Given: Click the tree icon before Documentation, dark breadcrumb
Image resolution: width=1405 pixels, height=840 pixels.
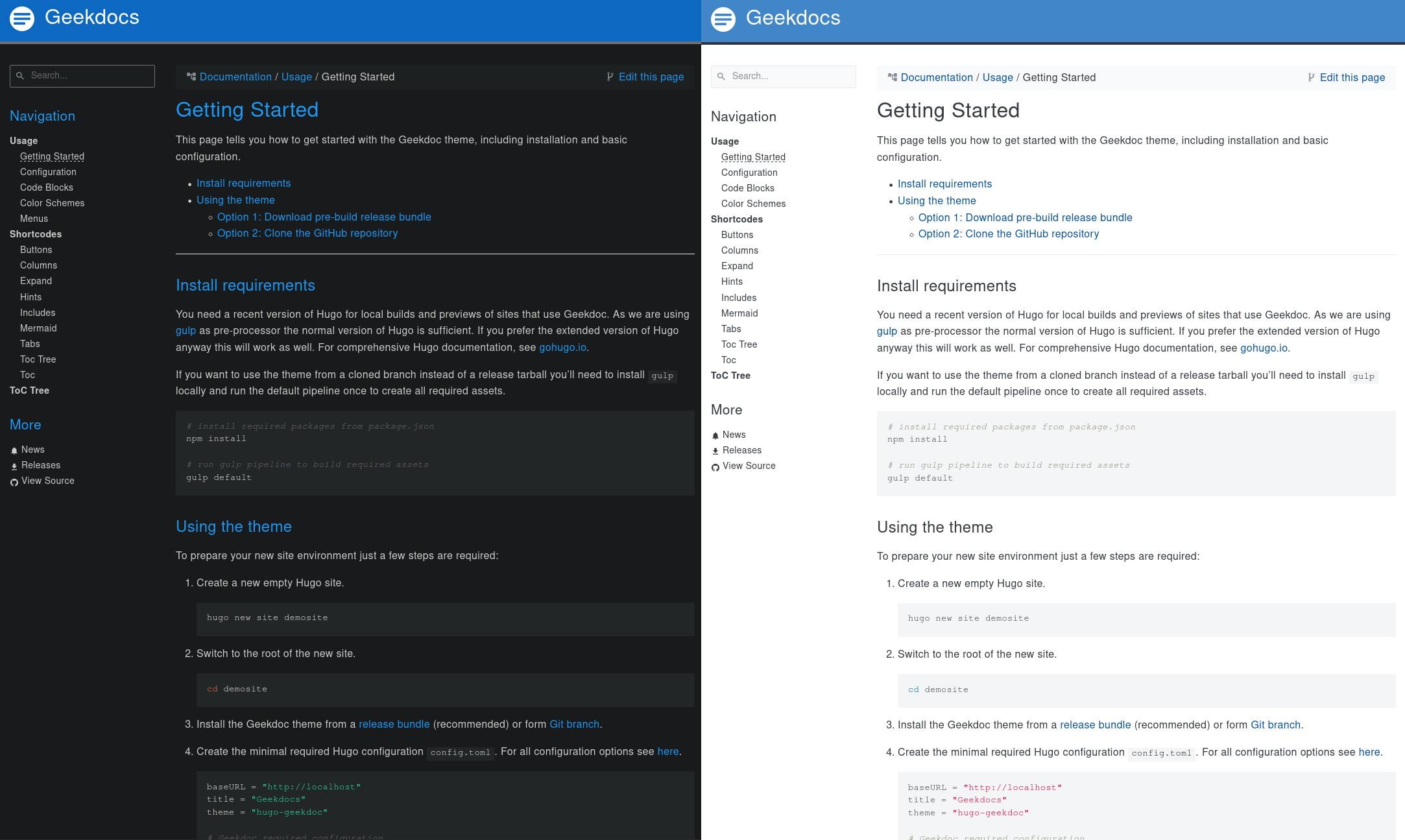Looking at the screenshot, I should [x=191, y=77].
